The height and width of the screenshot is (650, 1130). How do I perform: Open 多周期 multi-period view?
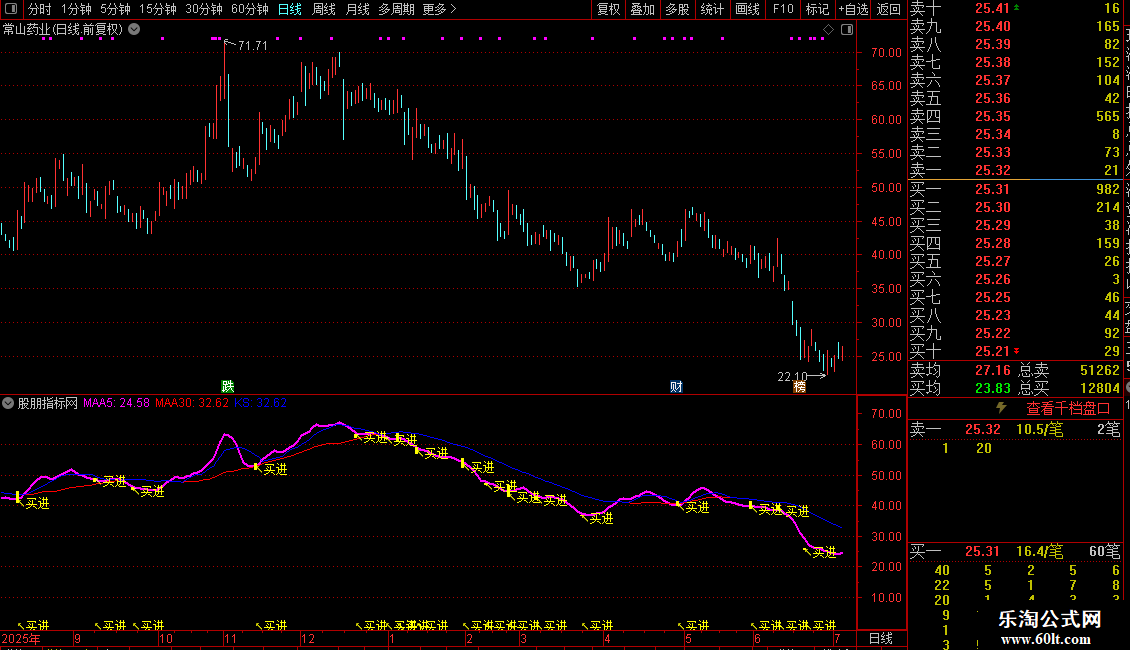(396, 9)
